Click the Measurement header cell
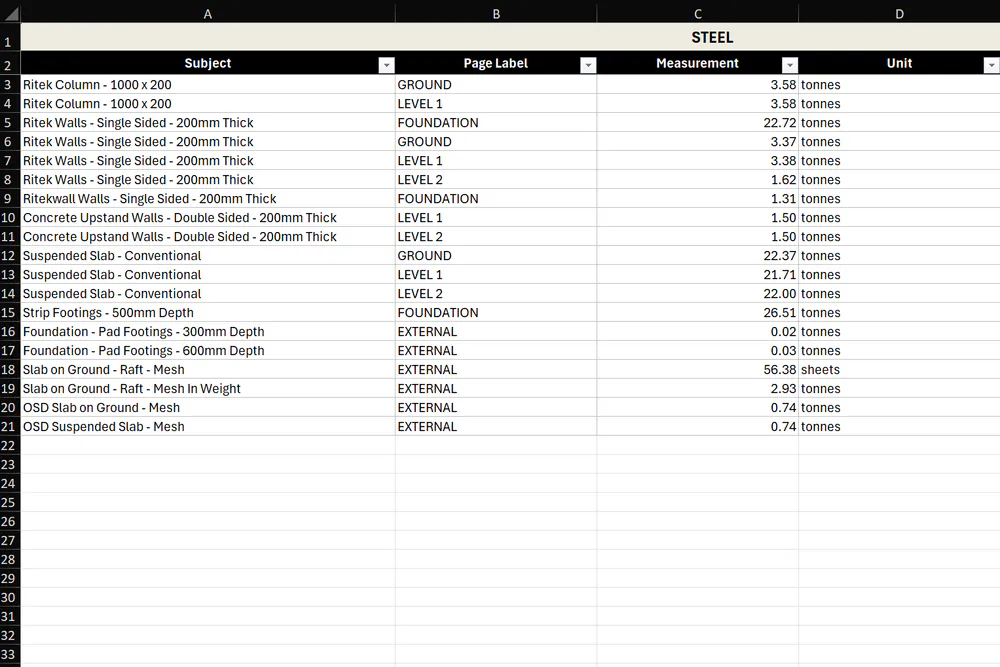Viewport: 1000px width, 667px height. click(698, 63)
